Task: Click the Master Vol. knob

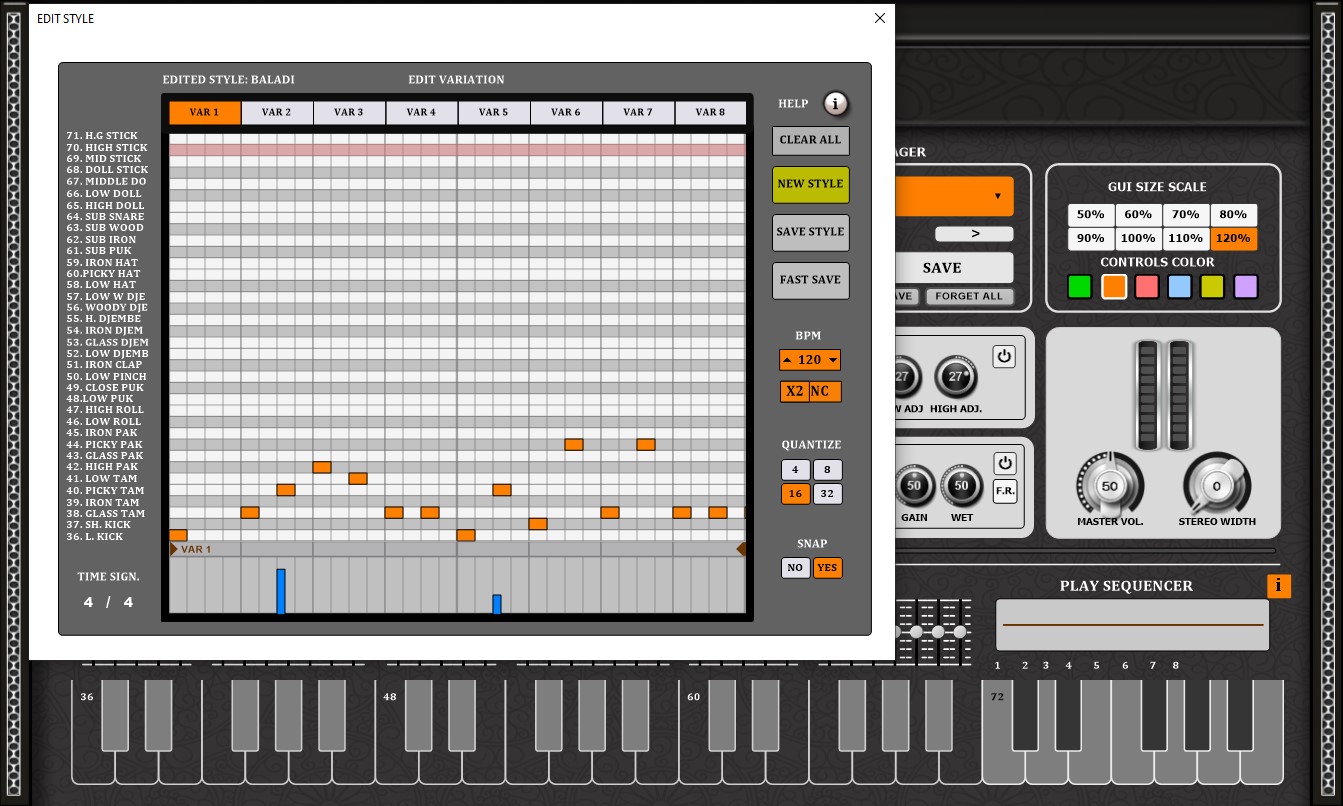Action: point(1109,486)
